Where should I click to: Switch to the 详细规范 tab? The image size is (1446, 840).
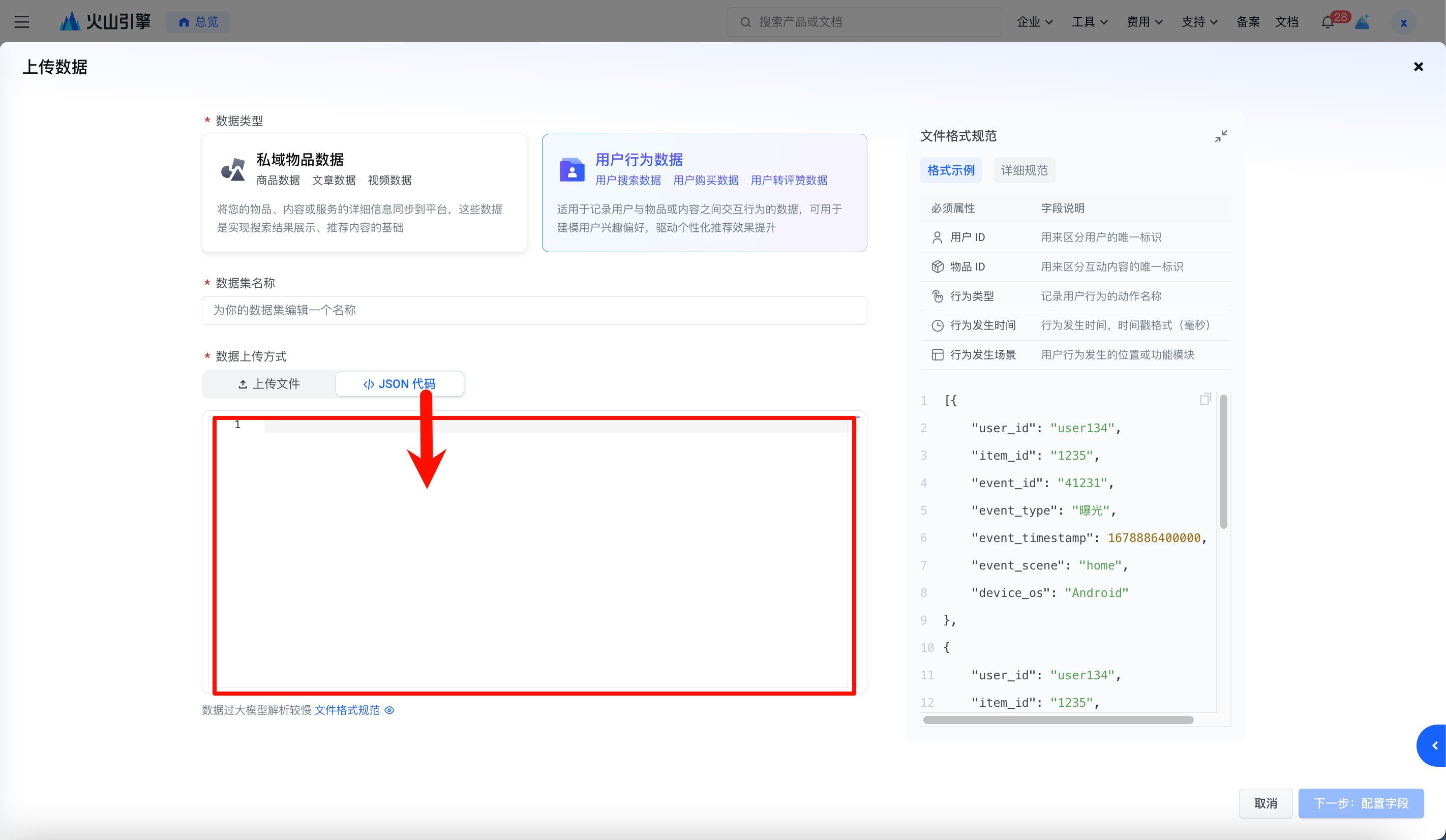[1023, 170]
